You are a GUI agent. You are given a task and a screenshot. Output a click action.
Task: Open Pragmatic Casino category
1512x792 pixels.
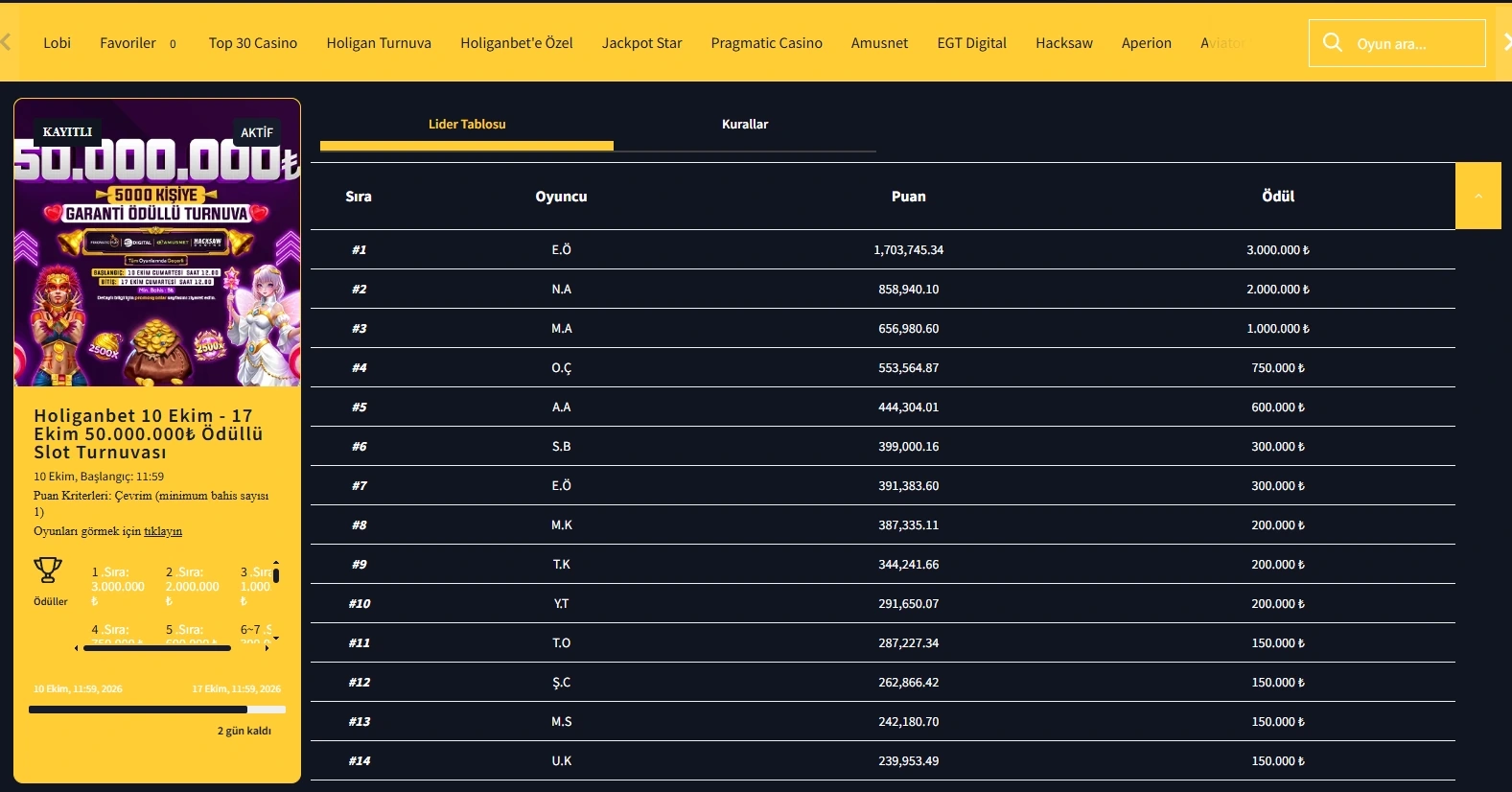767,43
